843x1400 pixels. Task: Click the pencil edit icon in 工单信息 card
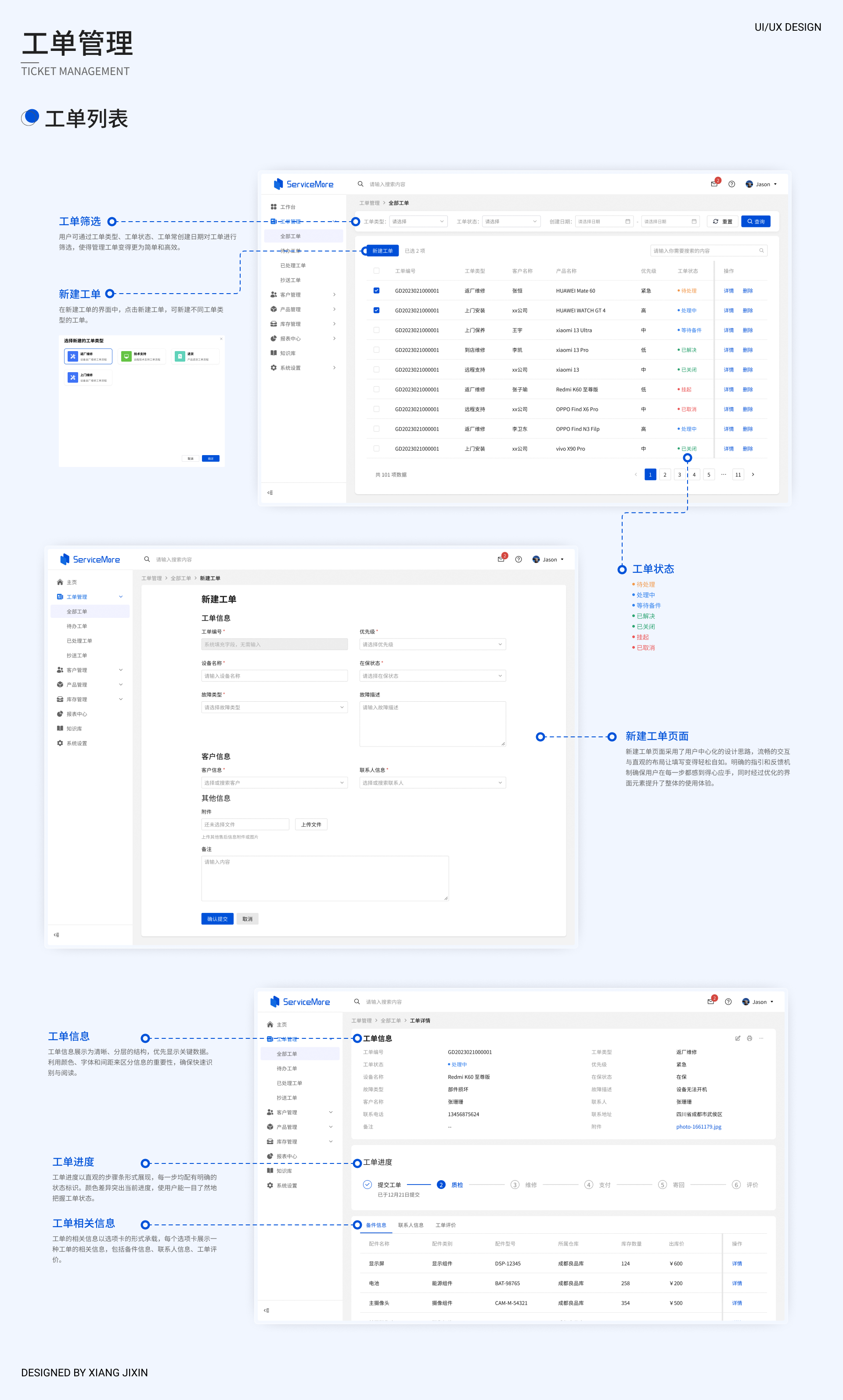coord(737,1038)
